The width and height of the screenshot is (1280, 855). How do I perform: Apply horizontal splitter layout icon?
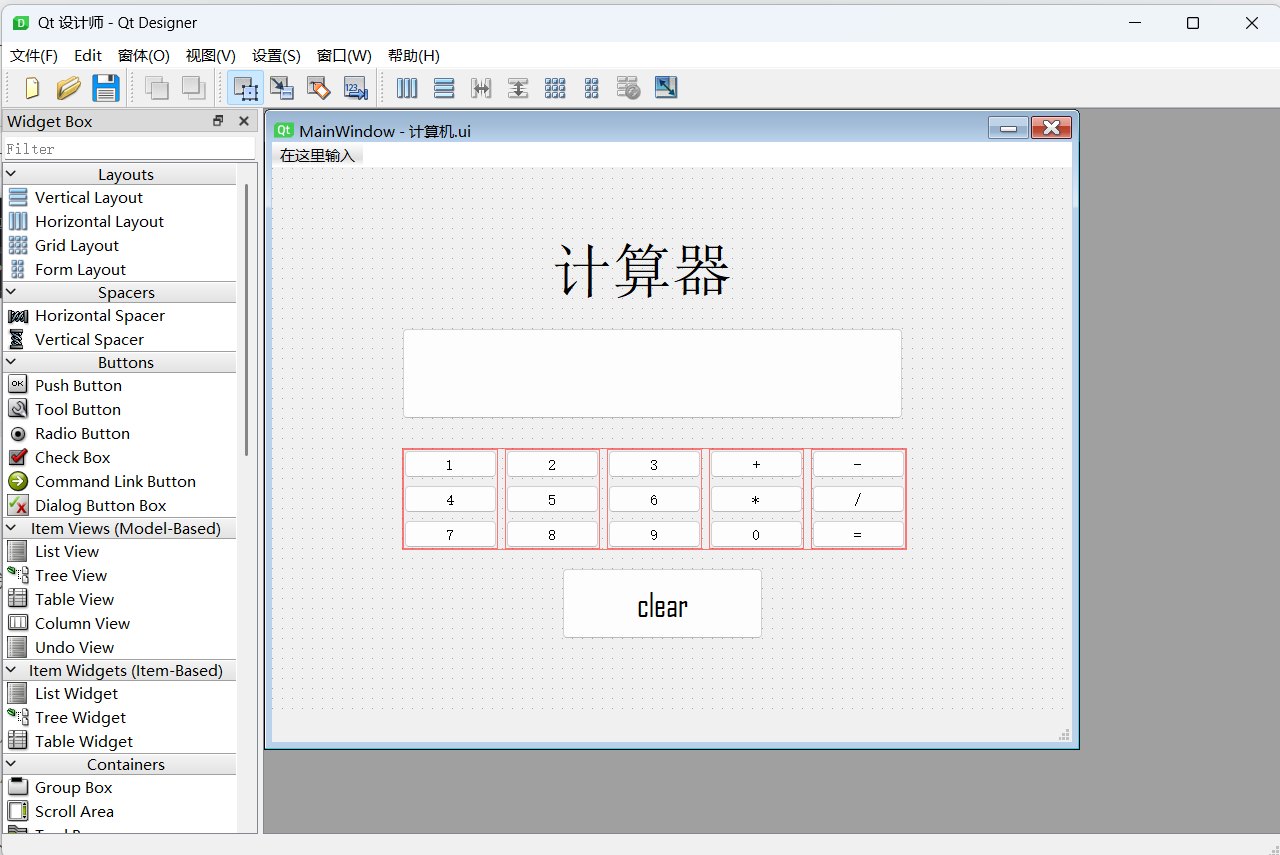481,88
